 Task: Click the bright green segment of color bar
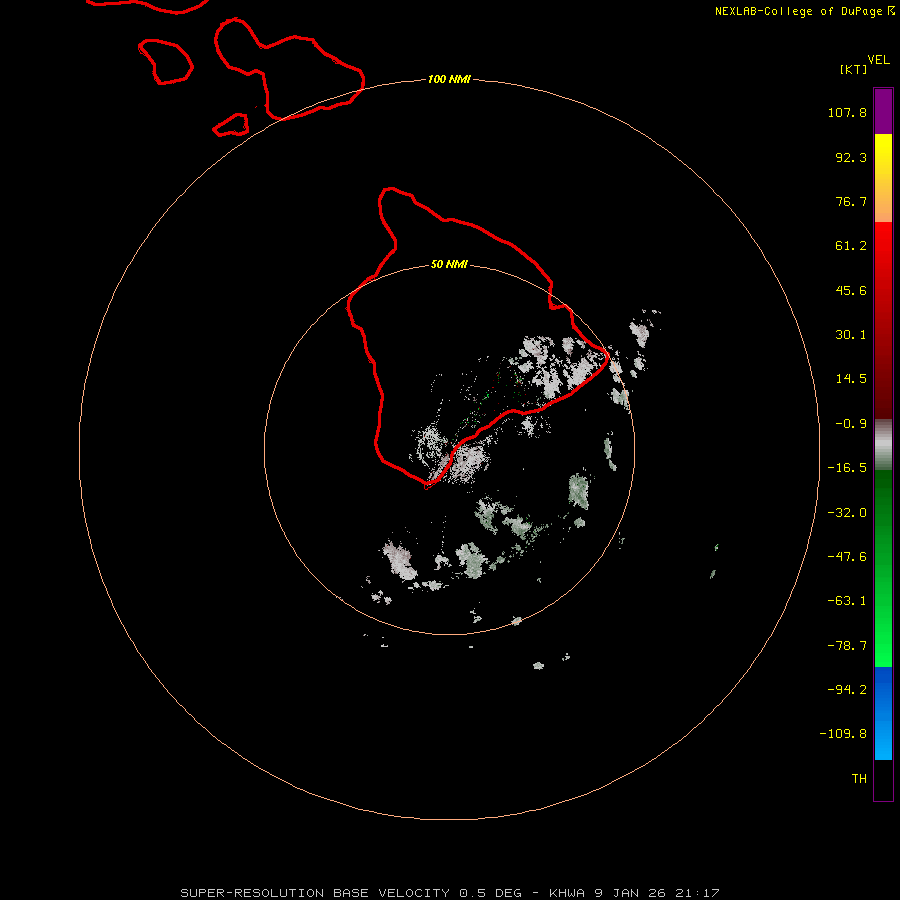(883, 568)
